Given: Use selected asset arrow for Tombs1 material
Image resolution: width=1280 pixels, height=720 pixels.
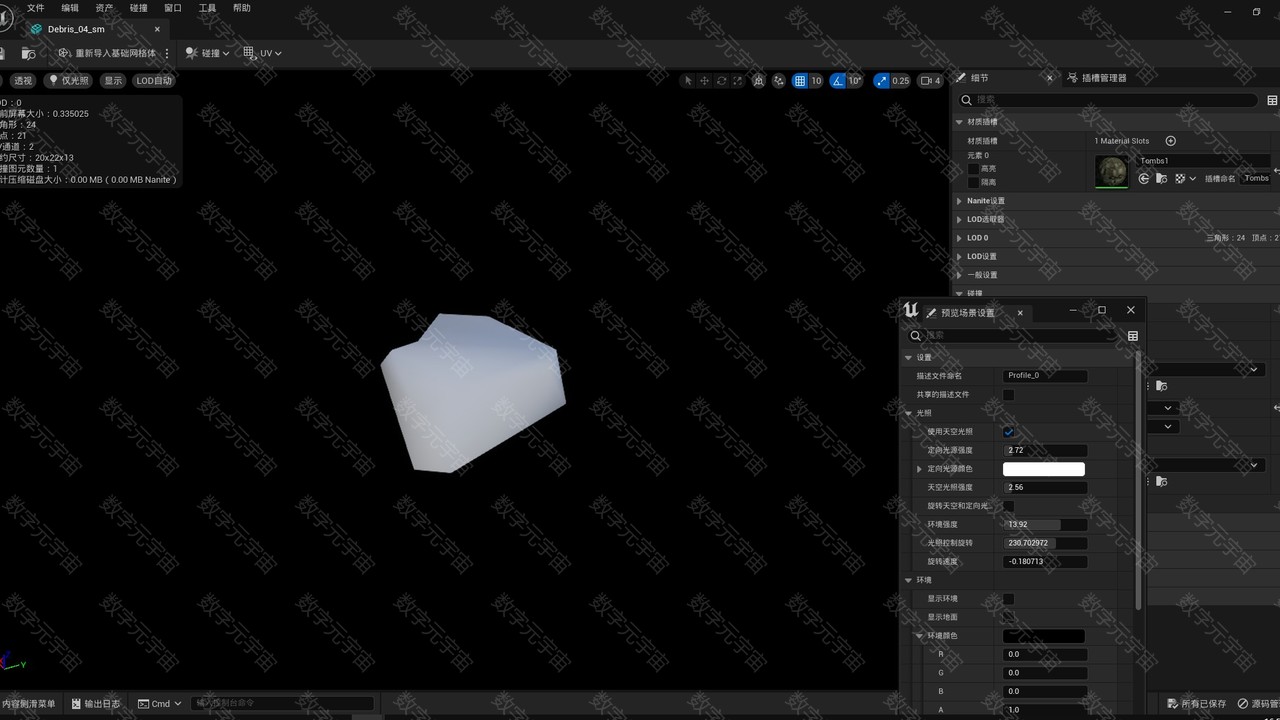Looking at the screenshot, I should tap(1144, 179).
